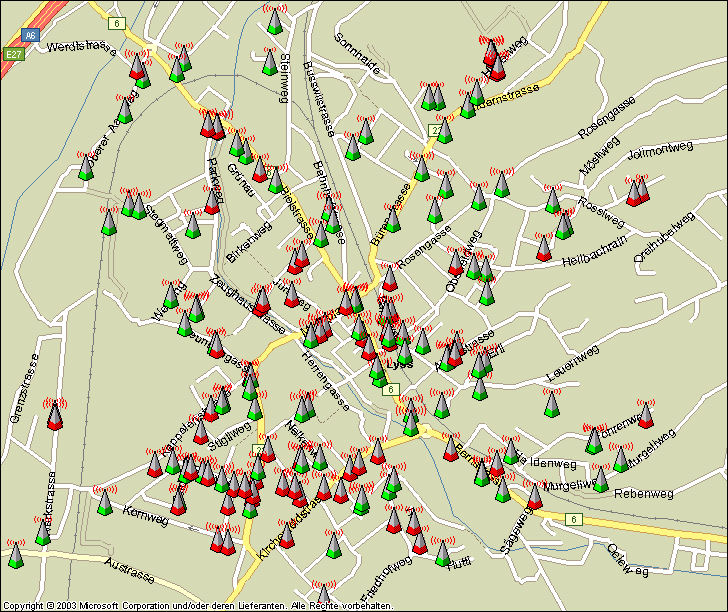
Task: Click the red antenna marker at Lehrenweg
Action: click(646, 415)
